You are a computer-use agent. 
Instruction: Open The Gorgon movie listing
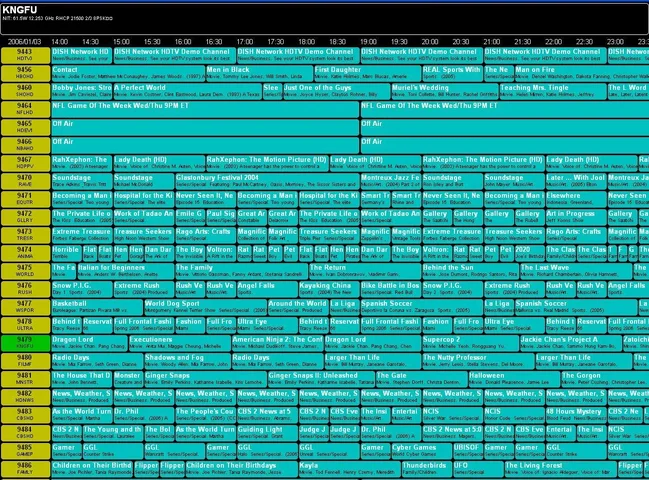click(x=605, y=379)
